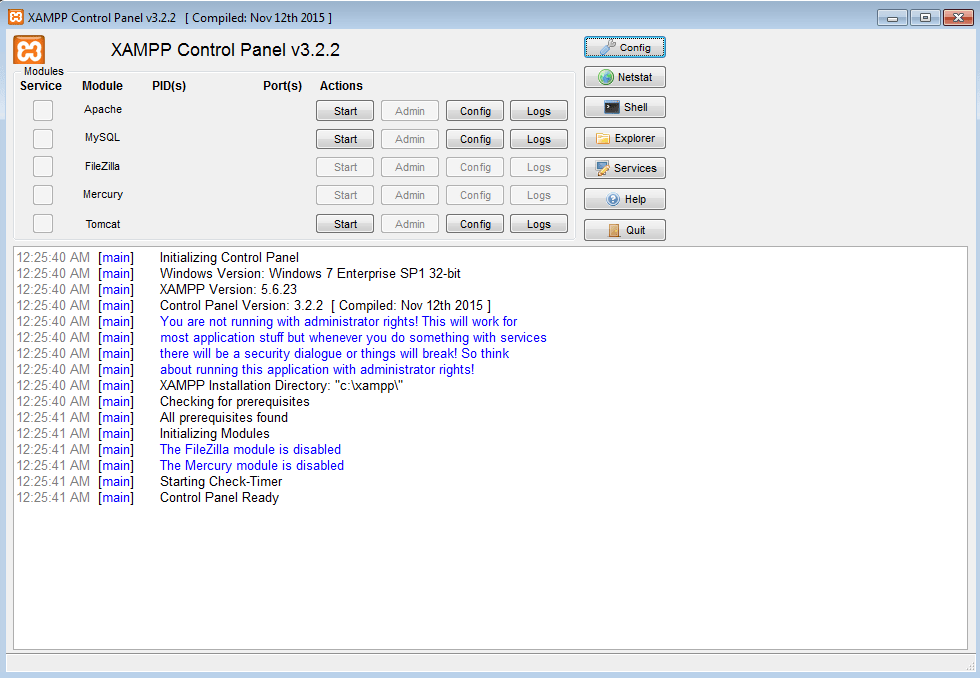Enable the Apache service checkbox
This screenshot has height=678, width=980.
click(x=42, y=110)
